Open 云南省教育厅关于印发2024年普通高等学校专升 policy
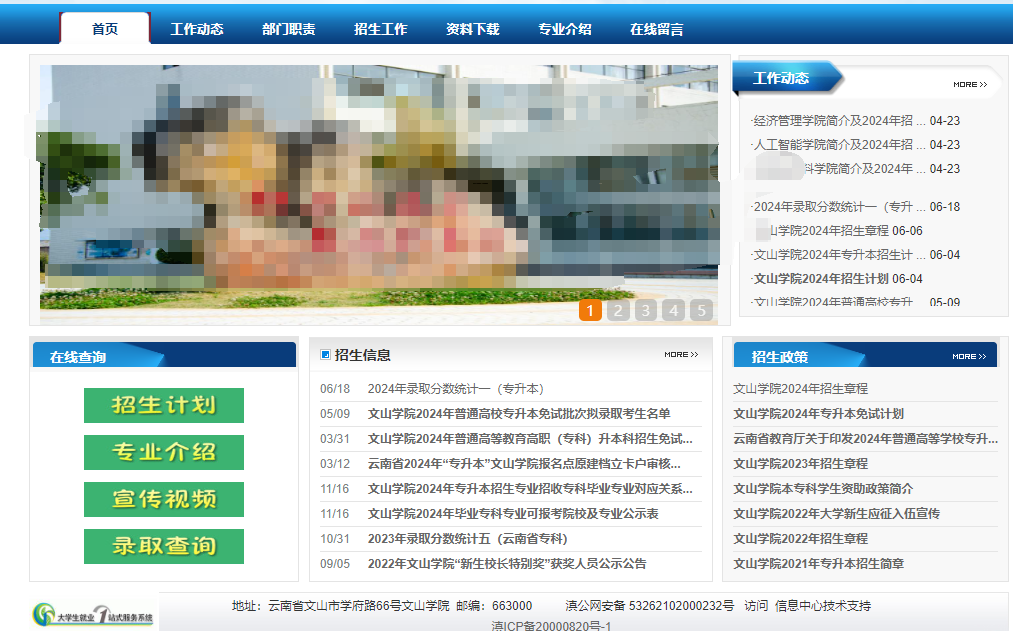Image resolution: width=1013 pixels, height=631 pixels. (866, 439)
